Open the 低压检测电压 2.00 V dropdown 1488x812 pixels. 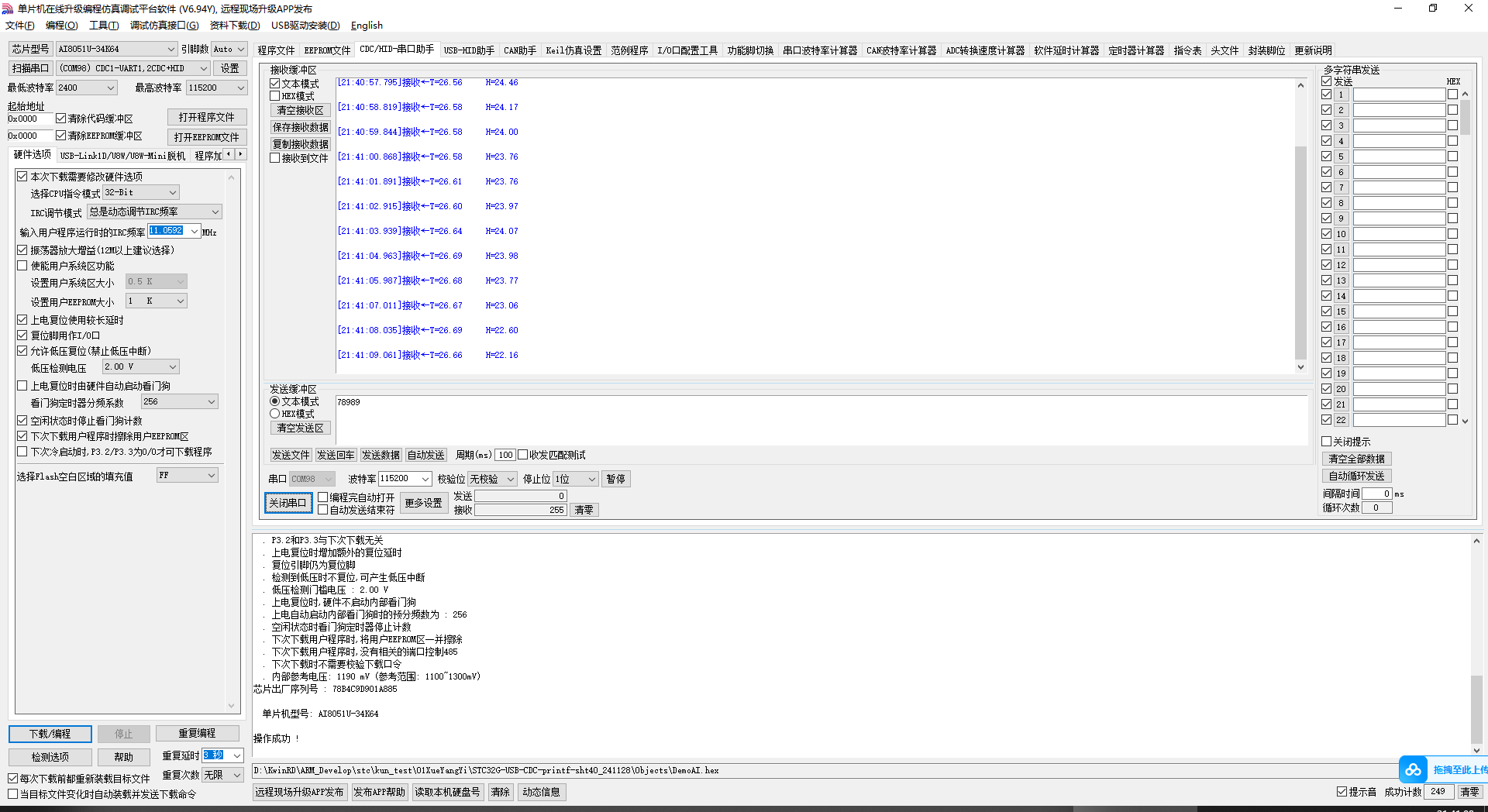tap(141, 366)
